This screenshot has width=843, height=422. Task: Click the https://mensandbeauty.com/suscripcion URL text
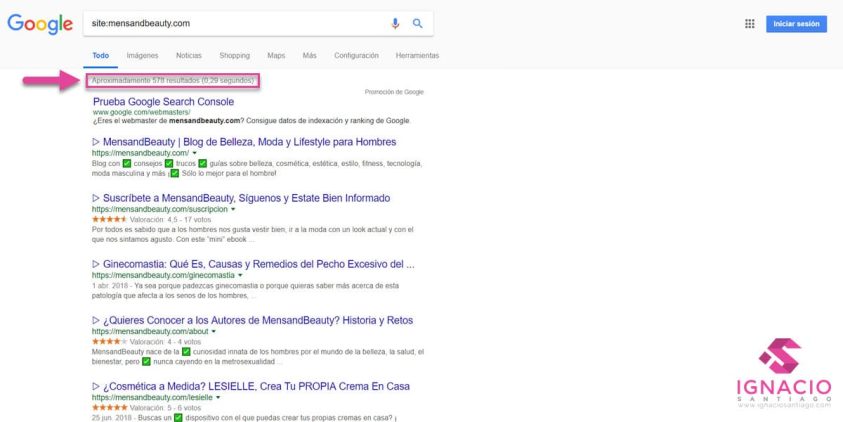[160, 209]
